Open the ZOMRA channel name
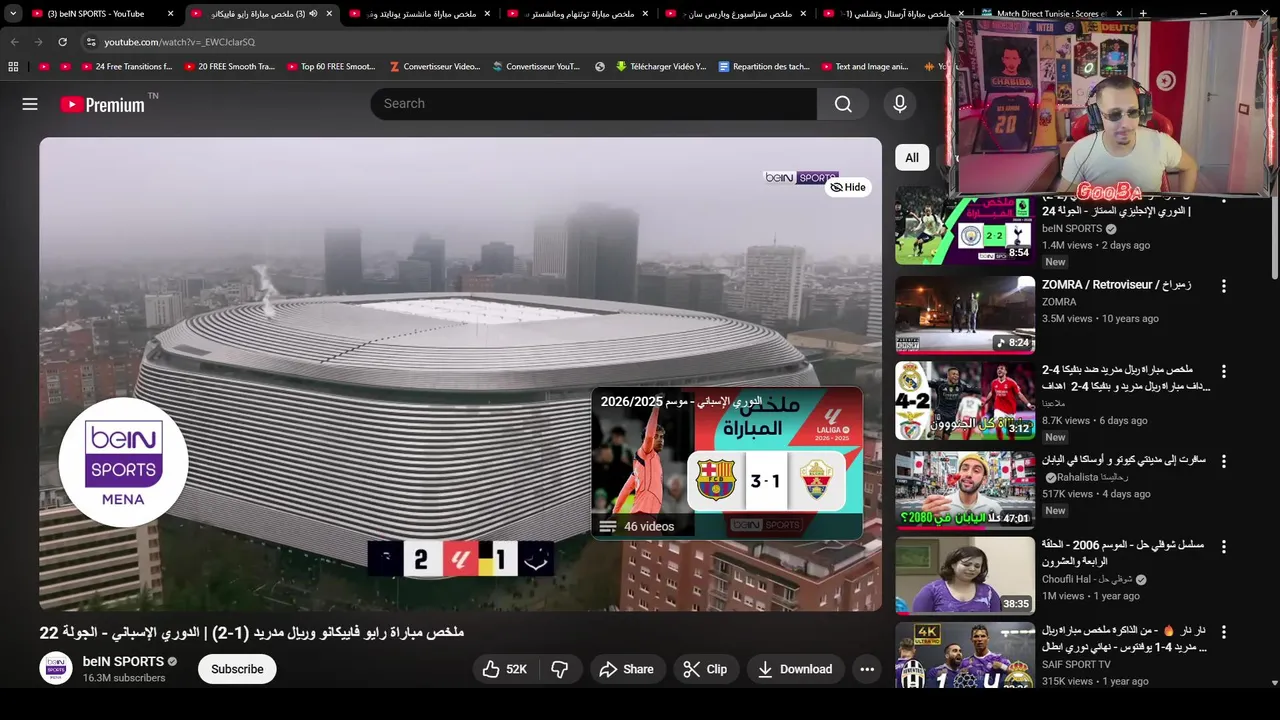Image resolution: width=1280 pixels, height=720 pixels. [x=1059, y=302]
